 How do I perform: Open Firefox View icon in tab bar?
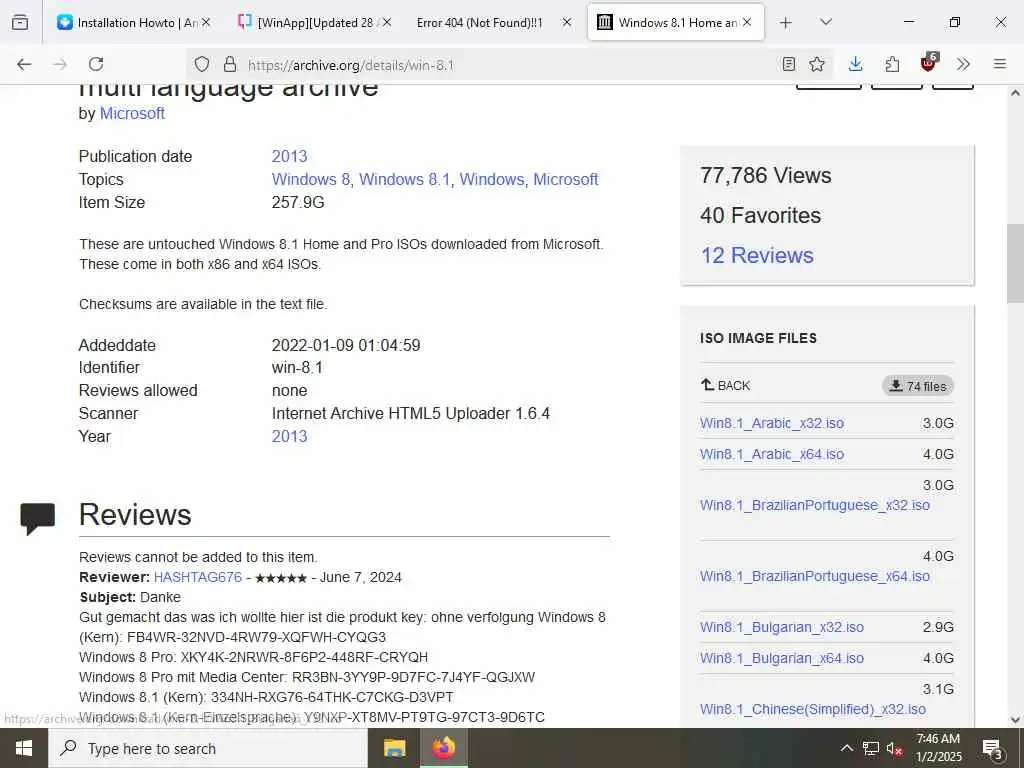pyautogui.click(x=20, y=22)
